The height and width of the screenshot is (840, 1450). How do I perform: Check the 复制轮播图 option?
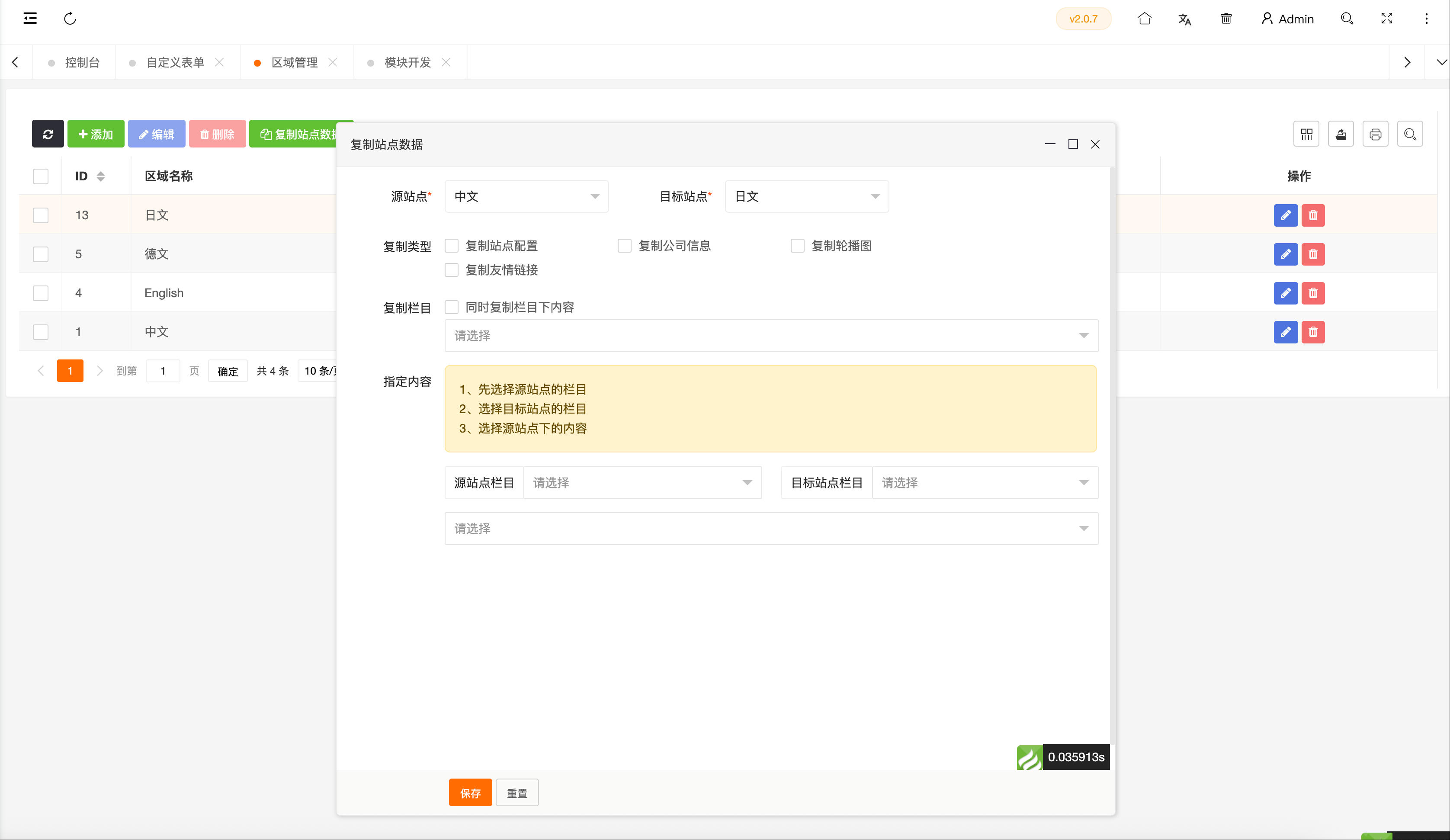(798, 246)
